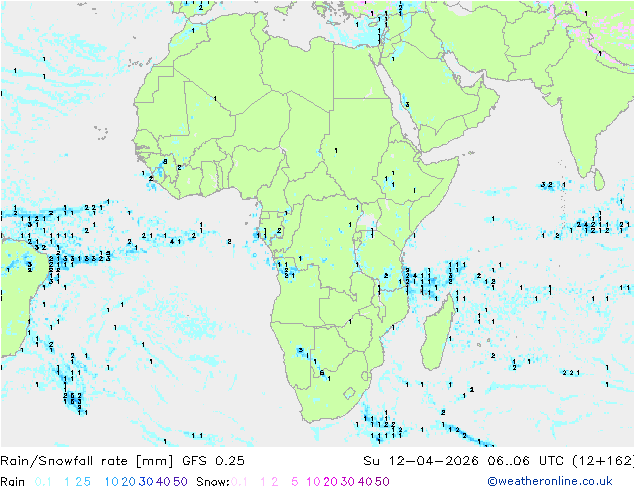This screenshot has width=634, height=490.
Task: Click the '06..06 UTC' time label
Action: click(x=525, y=460)
